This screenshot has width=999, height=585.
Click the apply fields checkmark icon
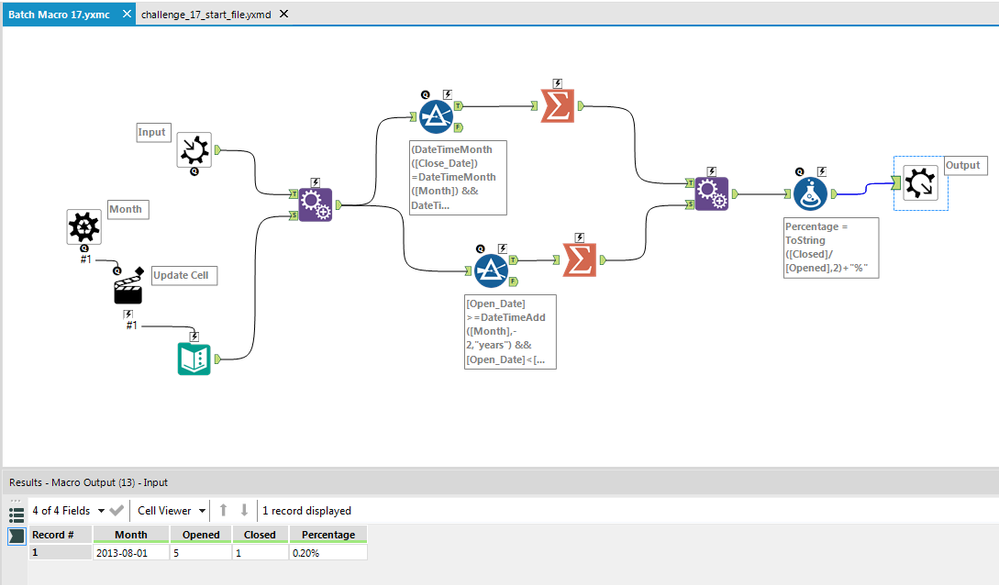pyautogui.click(x=117, y=510)
